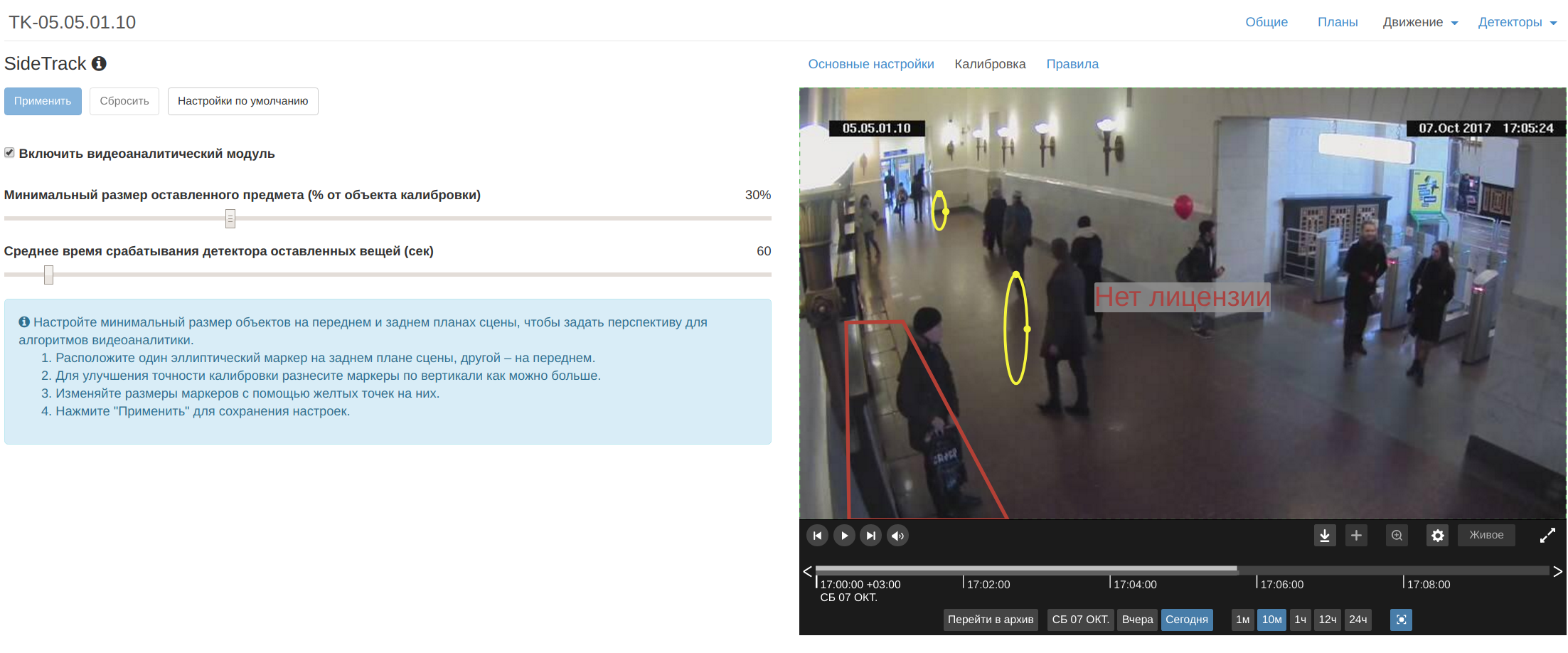Image resolution: width=1568 pixels, height=653 pixels.
Task: Click Перейти в архив button
Action: pyautogui.click(x=991, y=620)
